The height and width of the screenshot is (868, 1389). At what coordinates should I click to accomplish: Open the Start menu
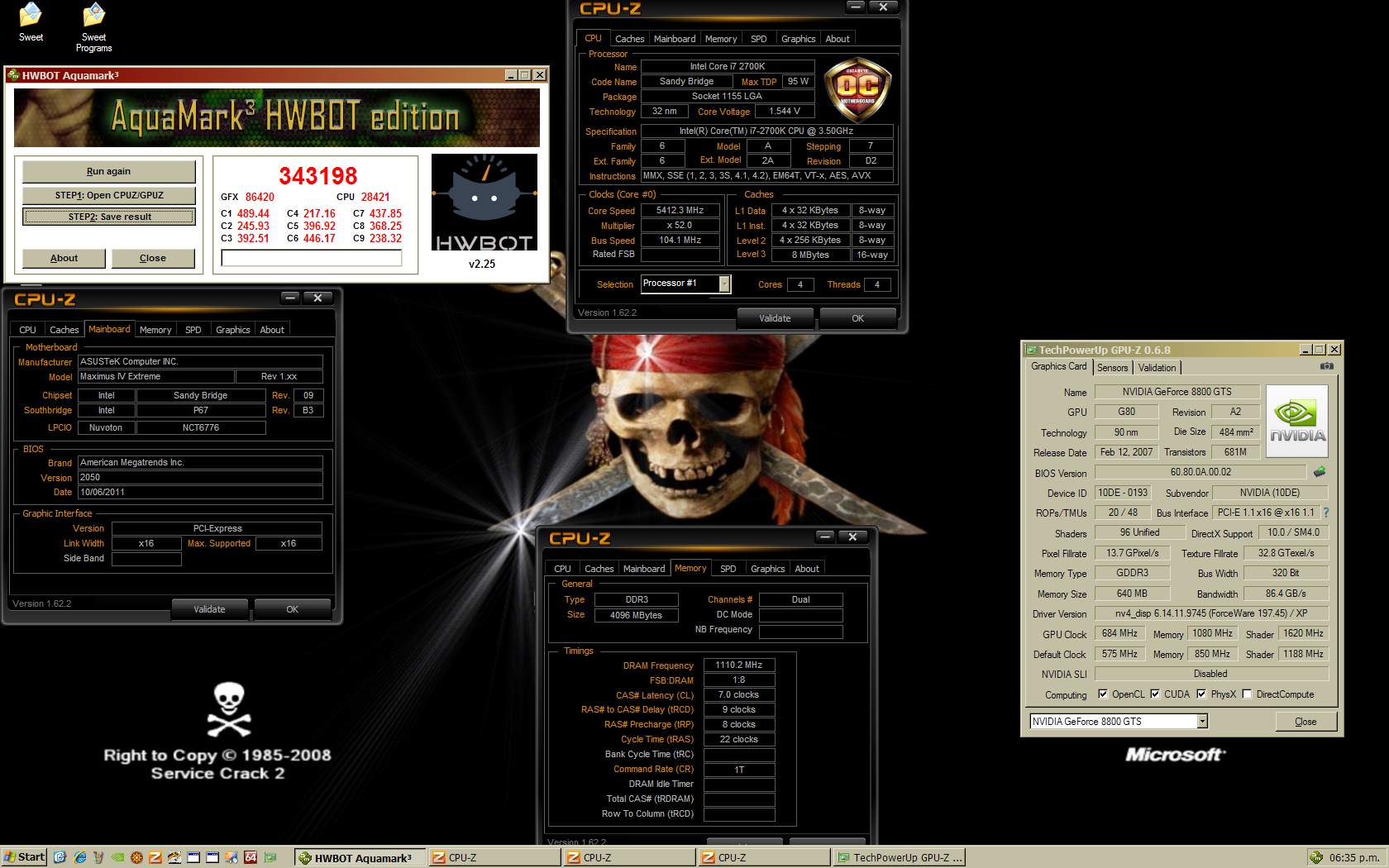tap(24, 857)
